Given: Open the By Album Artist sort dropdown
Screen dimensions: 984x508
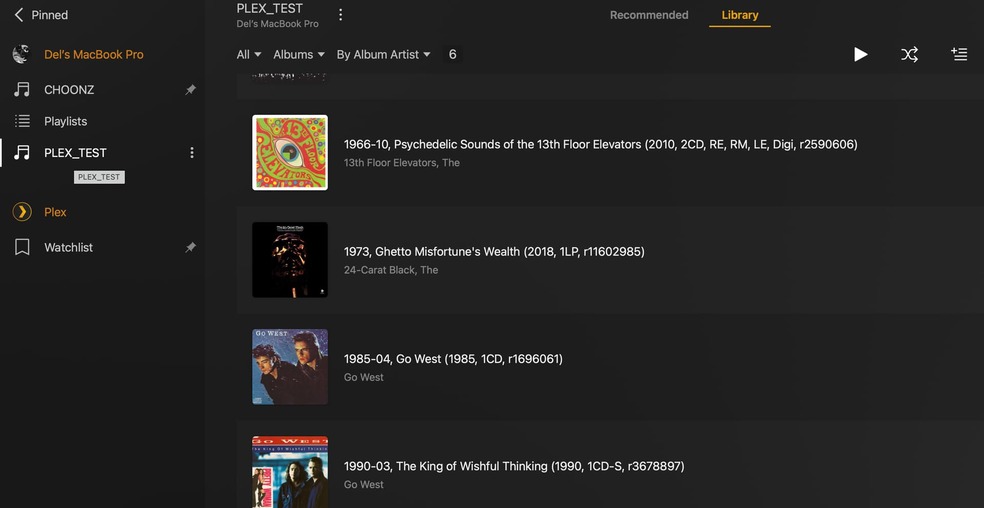Looking at the screenshot, I should coord(383,55).
